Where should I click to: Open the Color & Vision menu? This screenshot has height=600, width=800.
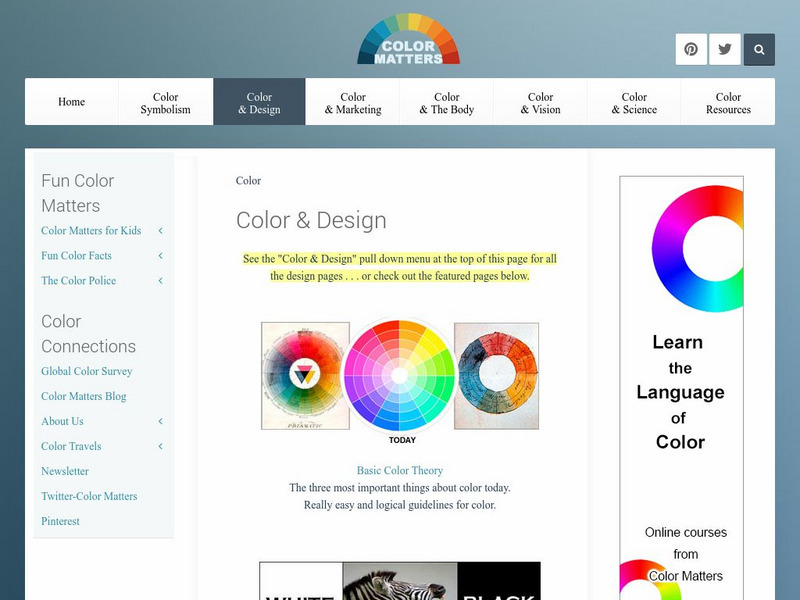540,103
